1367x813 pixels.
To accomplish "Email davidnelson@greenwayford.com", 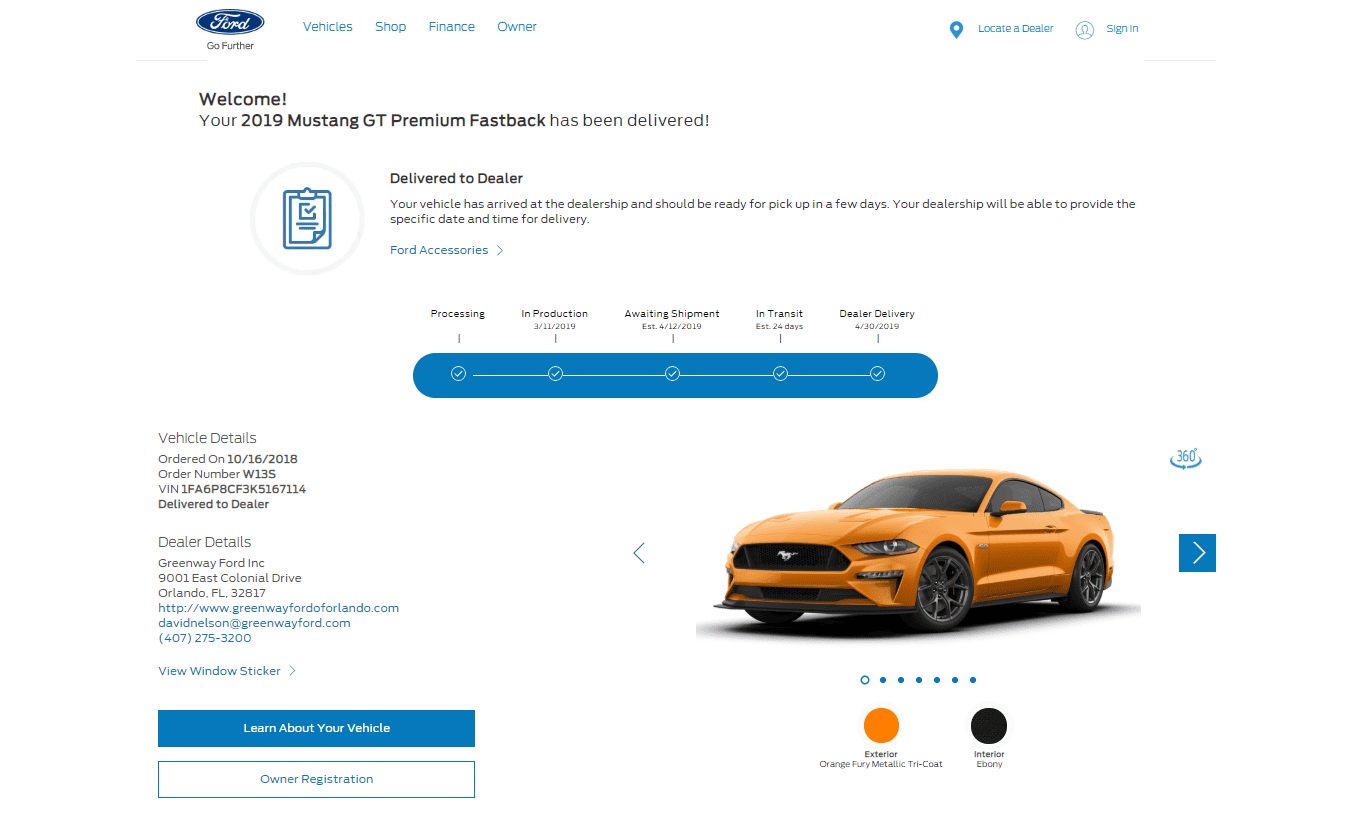I will (255, 623).
